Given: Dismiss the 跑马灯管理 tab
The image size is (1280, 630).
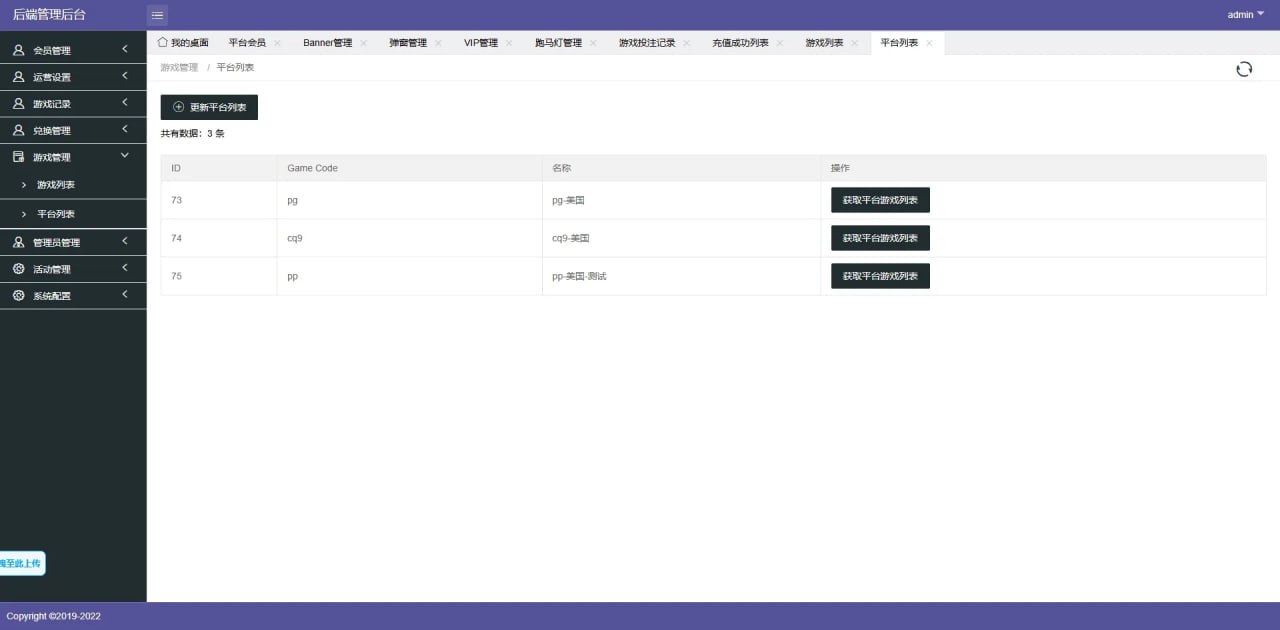Looking at the screenshot, I should [x=592, y=42].
